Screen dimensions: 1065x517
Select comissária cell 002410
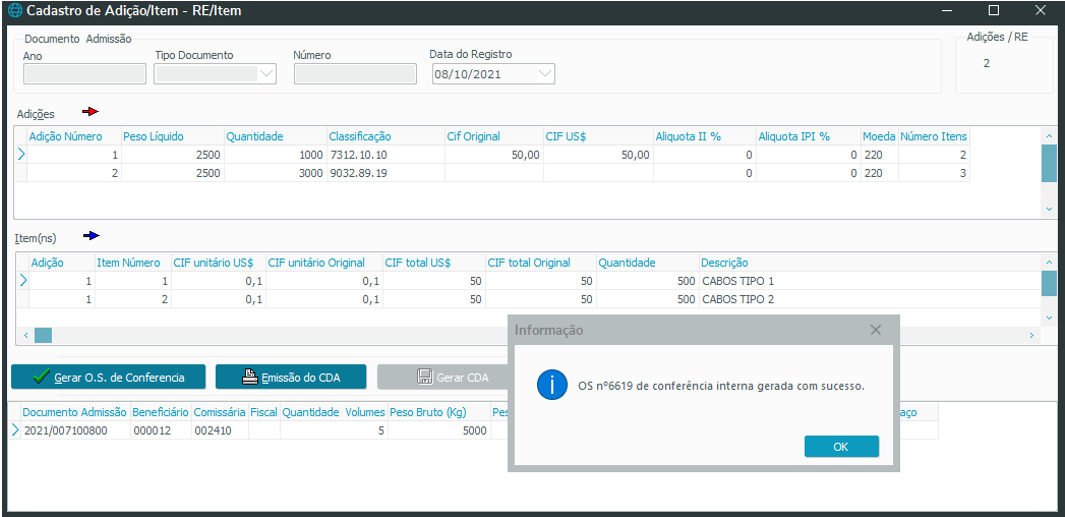pyautogui.click(x=219, y=431)
